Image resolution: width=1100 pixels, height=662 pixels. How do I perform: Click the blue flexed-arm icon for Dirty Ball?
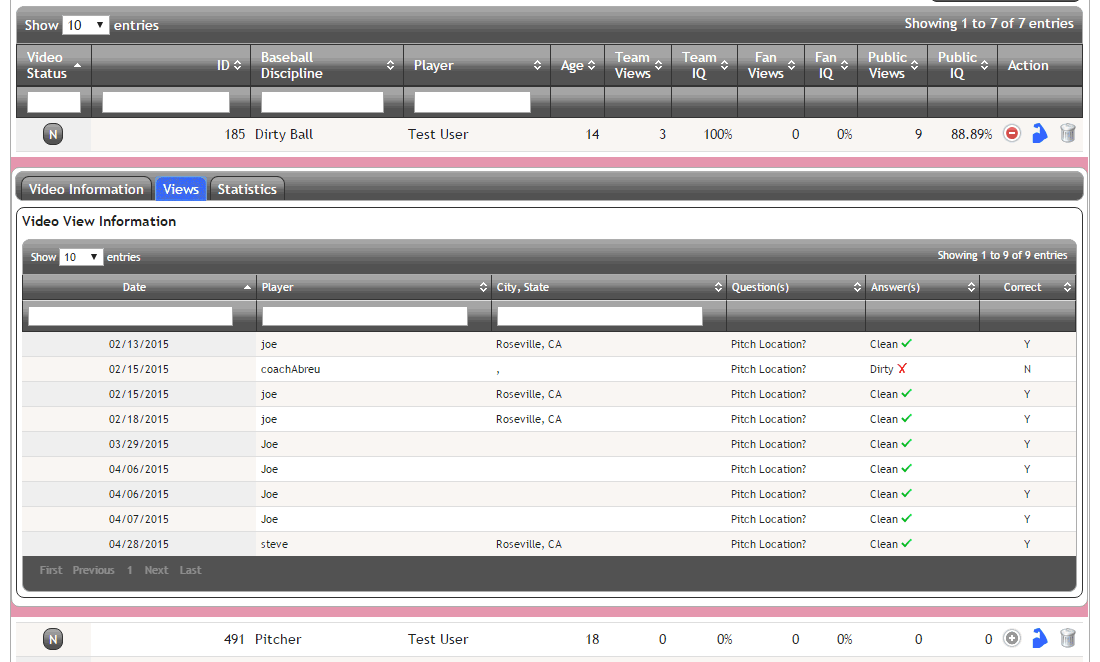pos(1040,134)
